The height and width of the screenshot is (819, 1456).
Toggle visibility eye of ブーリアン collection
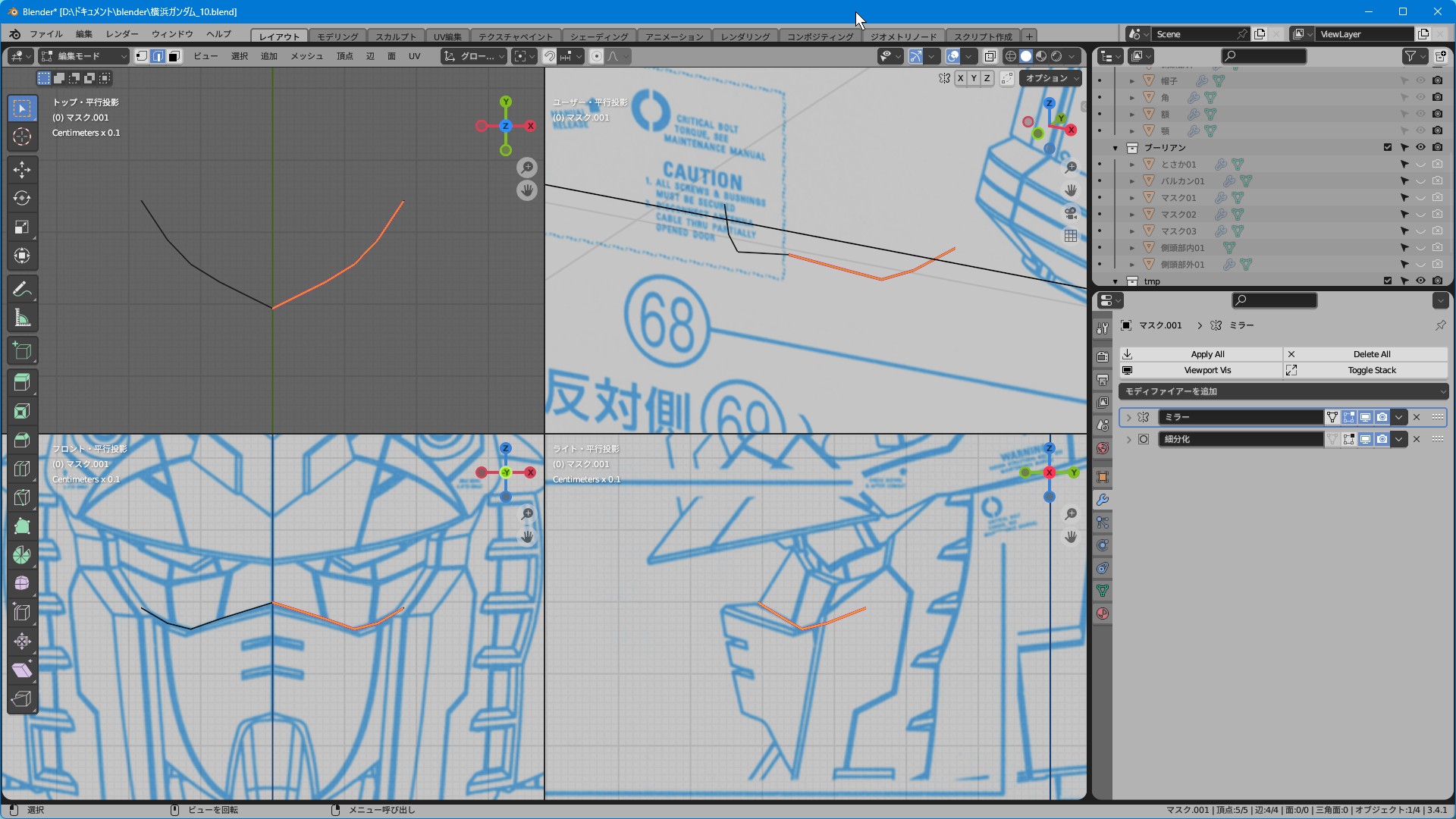point(1420,147)
